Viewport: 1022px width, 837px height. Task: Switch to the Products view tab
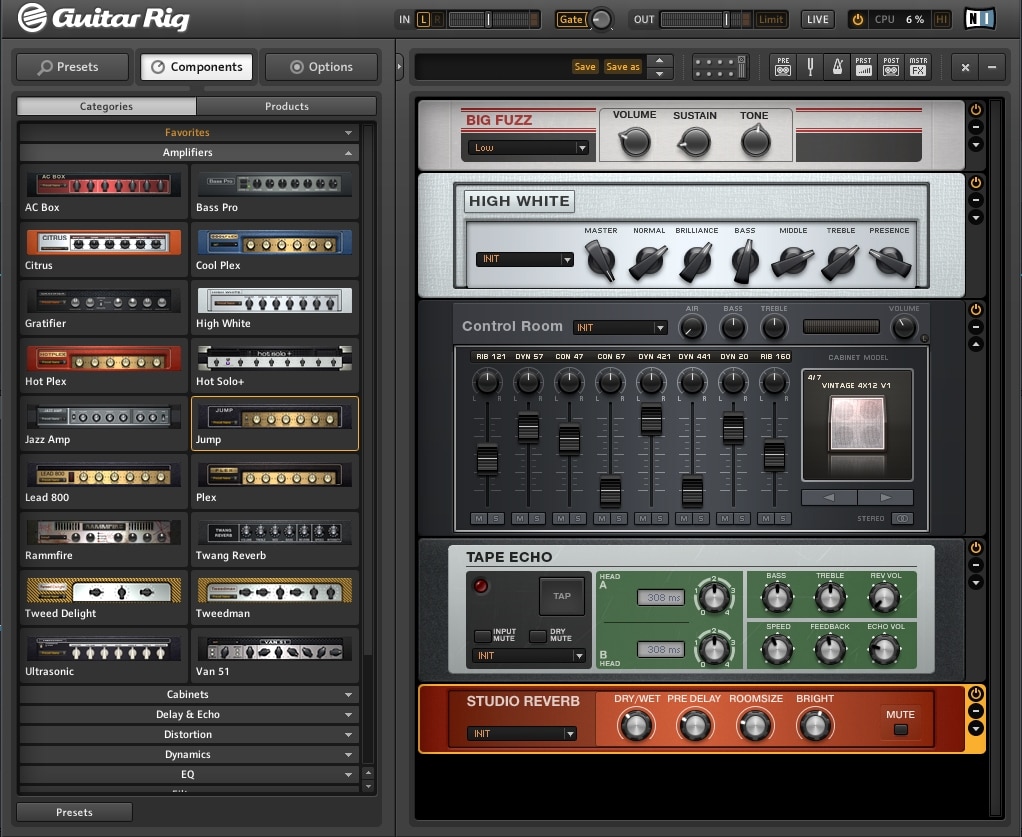coord(287,106)
